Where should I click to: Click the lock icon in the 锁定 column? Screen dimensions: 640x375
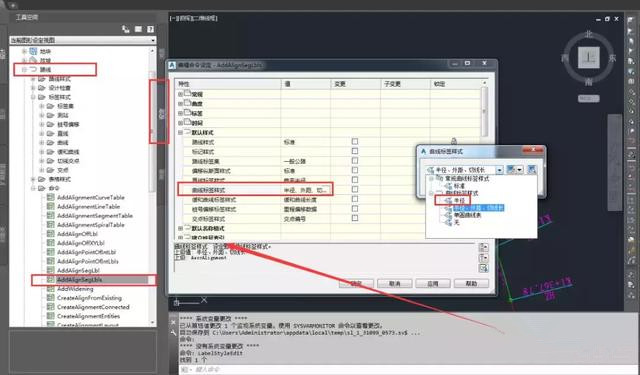pos(453,141)
